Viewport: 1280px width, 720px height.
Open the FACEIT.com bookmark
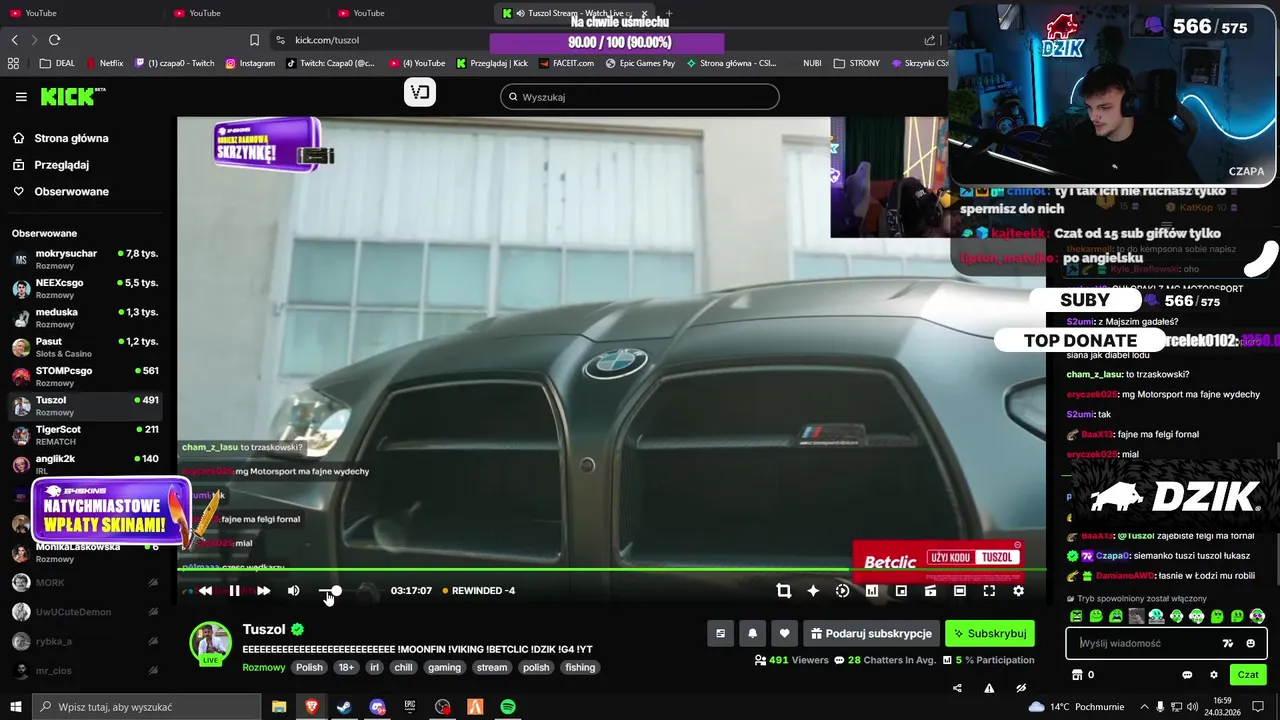566,63
